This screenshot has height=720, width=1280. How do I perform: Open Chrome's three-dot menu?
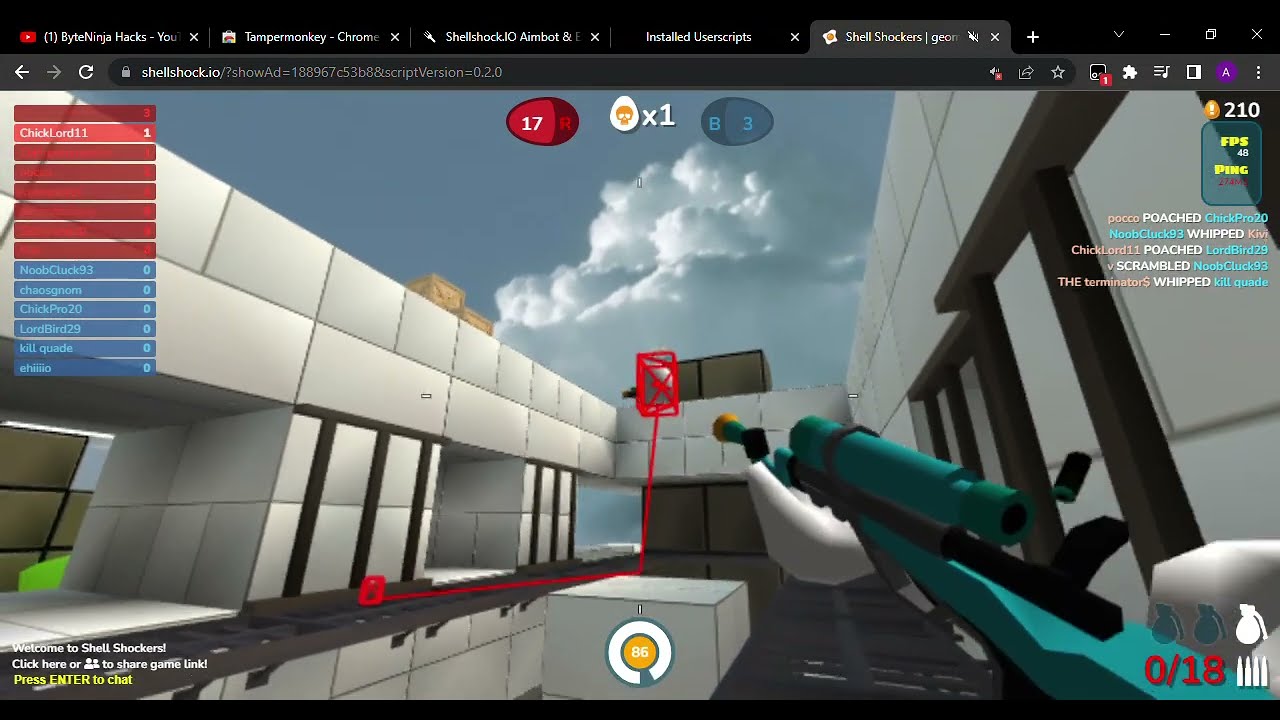(1258, 72)
